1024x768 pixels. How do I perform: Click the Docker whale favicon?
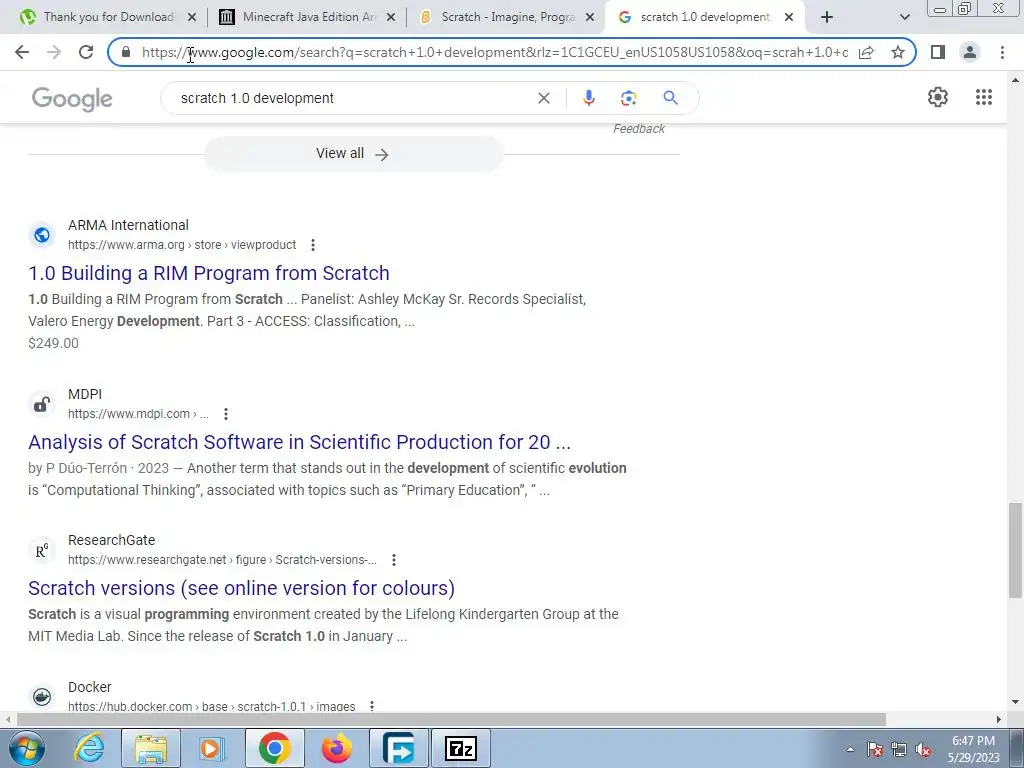tap(42, 696)
